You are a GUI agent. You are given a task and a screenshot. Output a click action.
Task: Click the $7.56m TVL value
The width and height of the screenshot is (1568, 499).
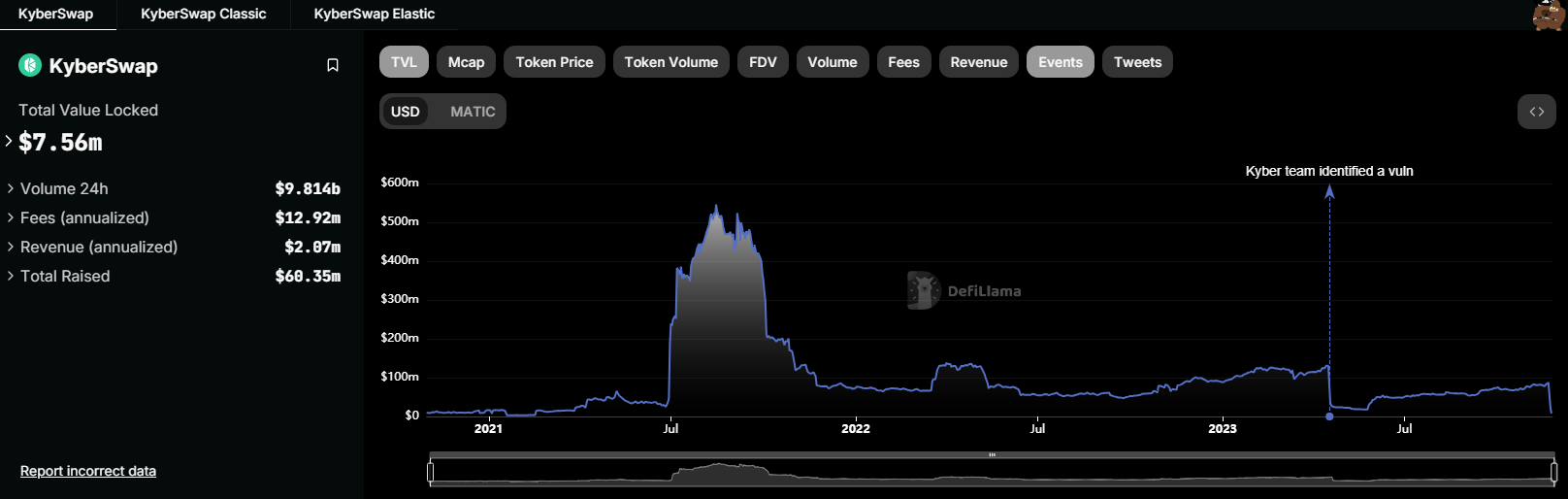pyautogui.click(x=60, y=143)
